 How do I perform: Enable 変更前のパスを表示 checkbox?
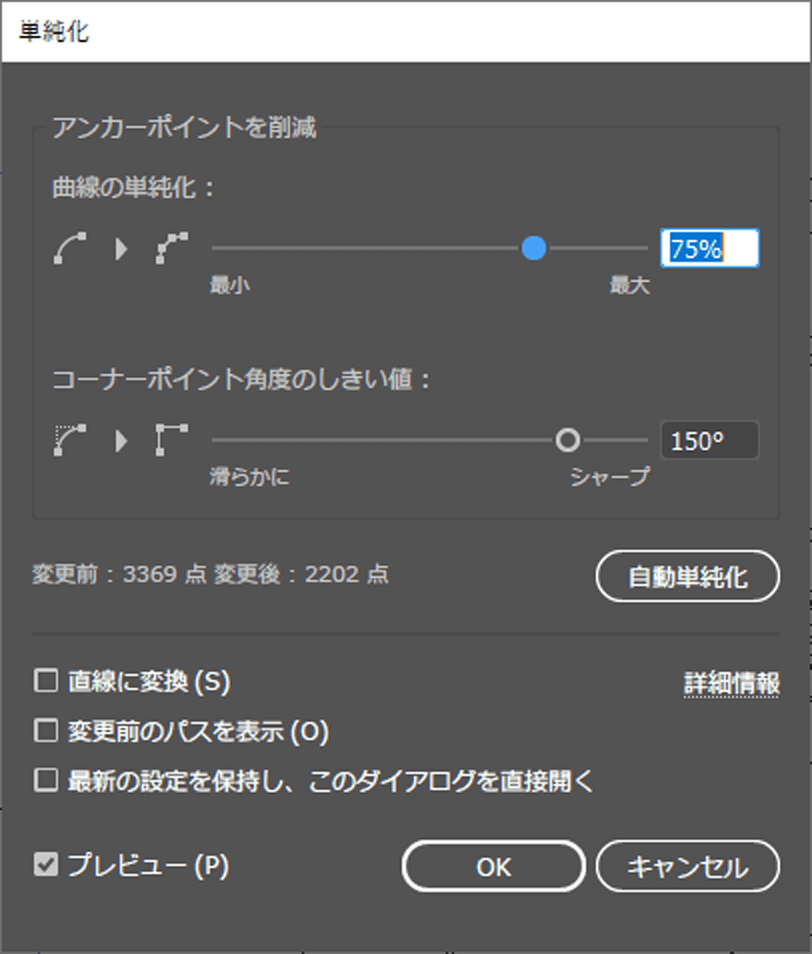point(46,731)
